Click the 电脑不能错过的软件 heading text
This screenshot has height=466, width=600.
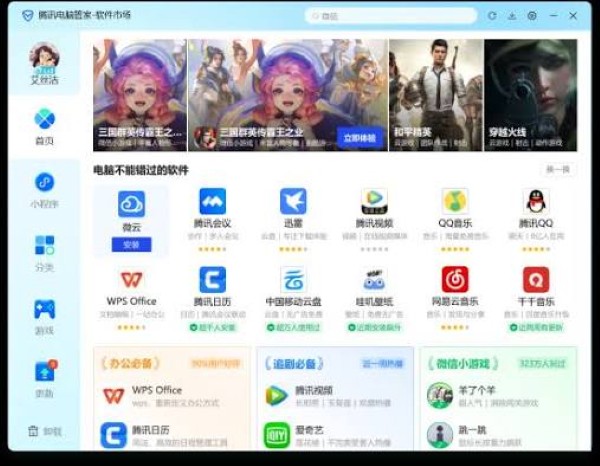(141, 170)
